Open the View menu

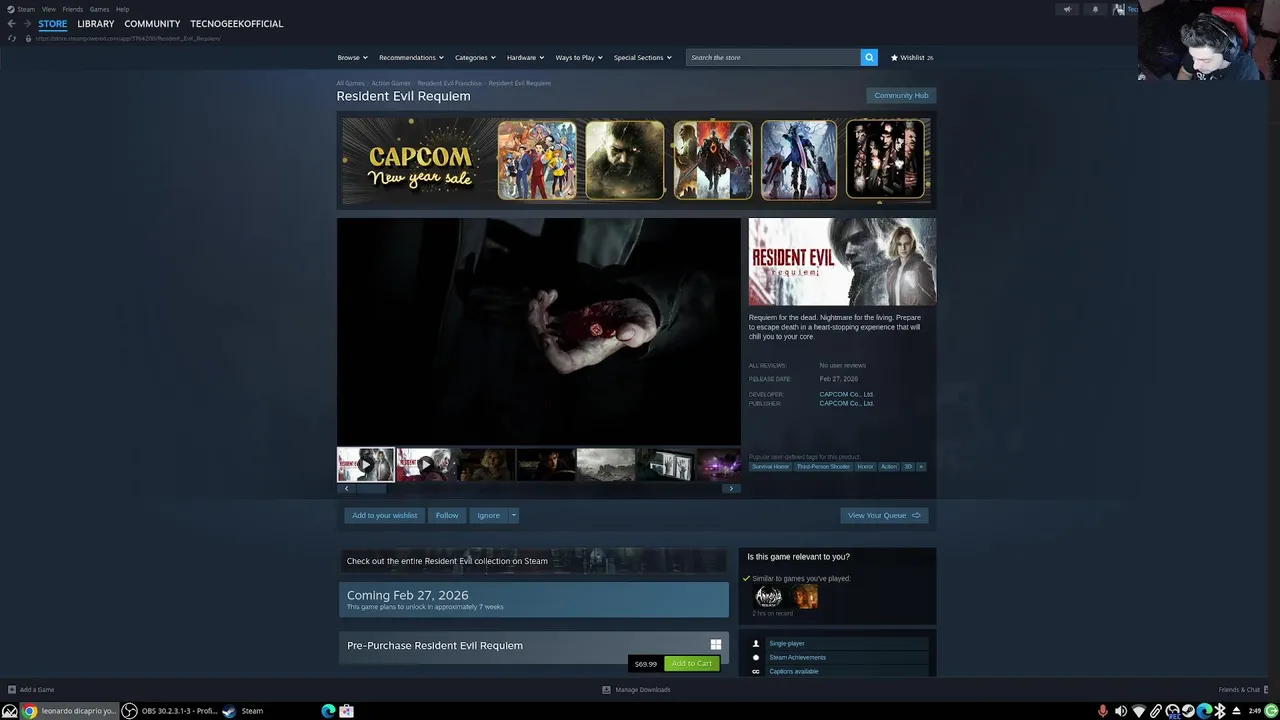[x=49, y=9]
